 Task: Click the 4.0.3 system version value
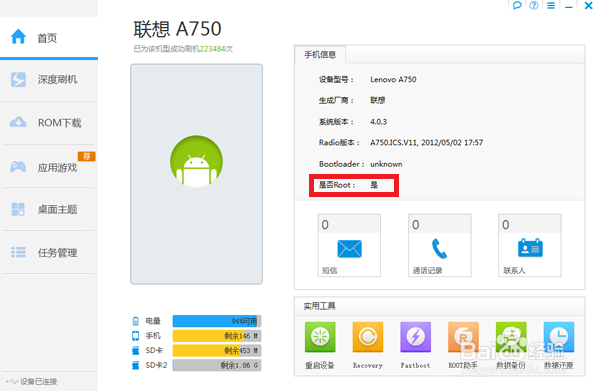[378, 122]
